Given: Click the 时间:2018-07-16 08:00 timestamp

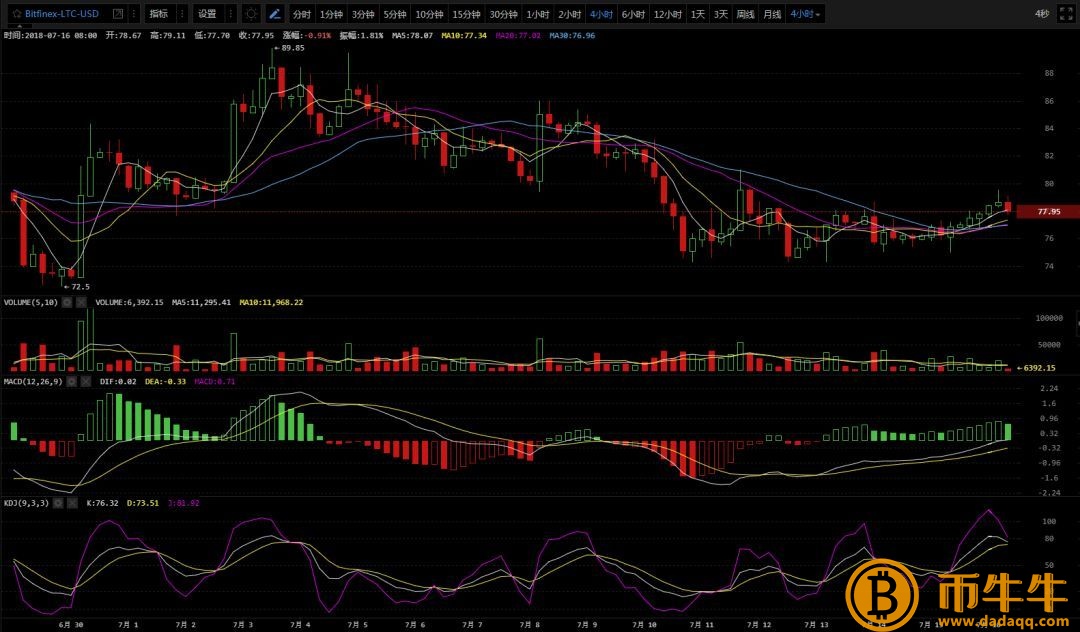Looking at the screenshot, I should (50, 35).
